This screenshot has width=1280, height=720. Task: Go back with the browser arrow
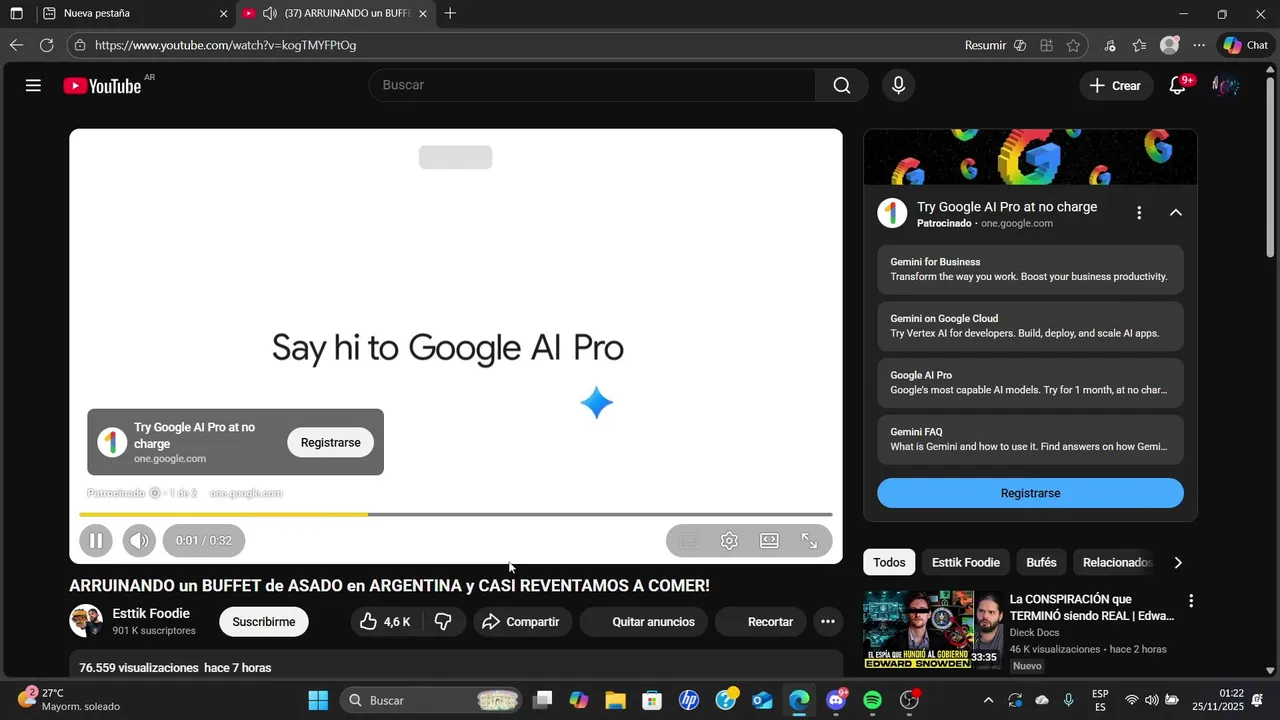(16, 45)
